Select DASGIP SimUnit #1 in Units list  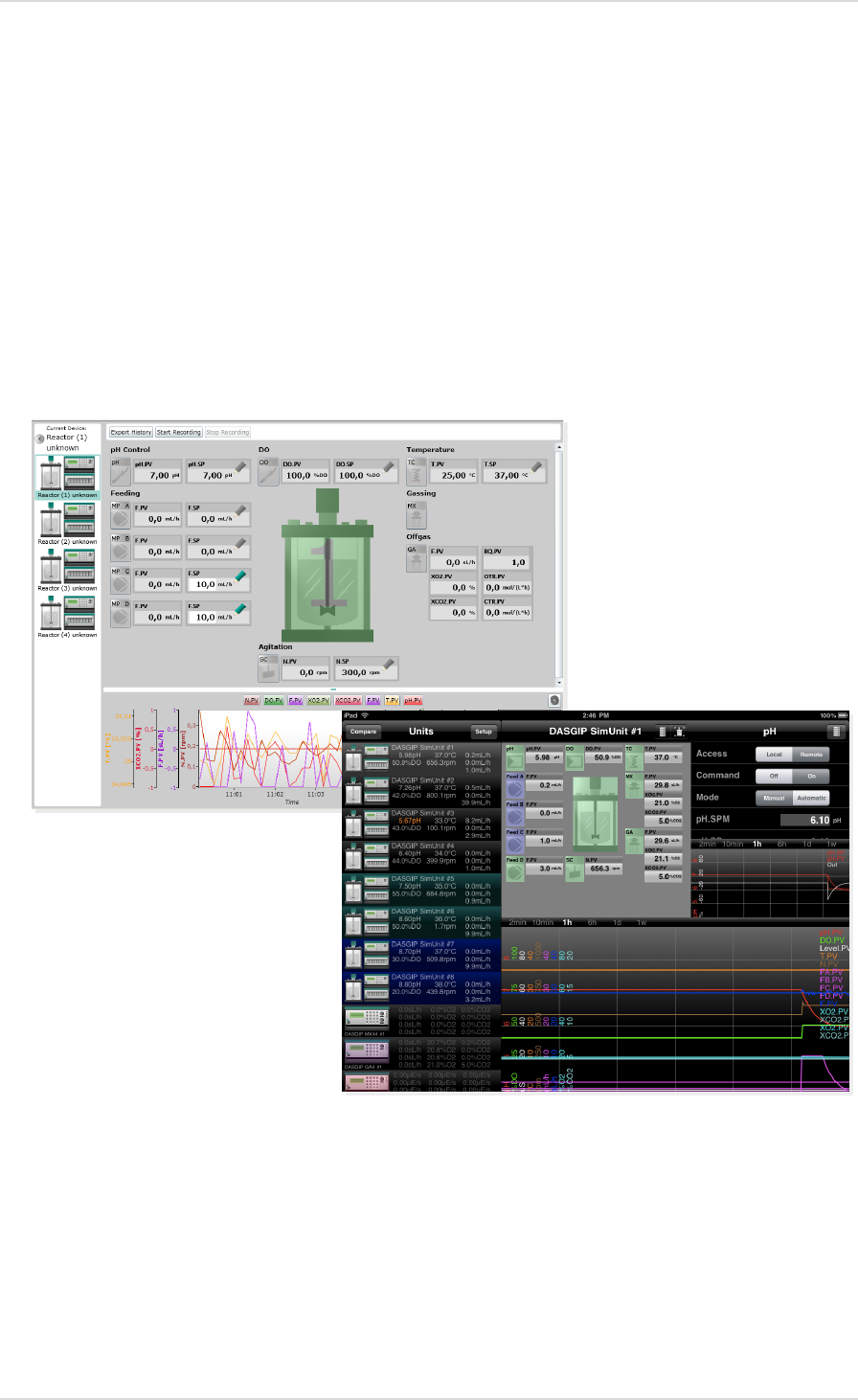(421, 757)
